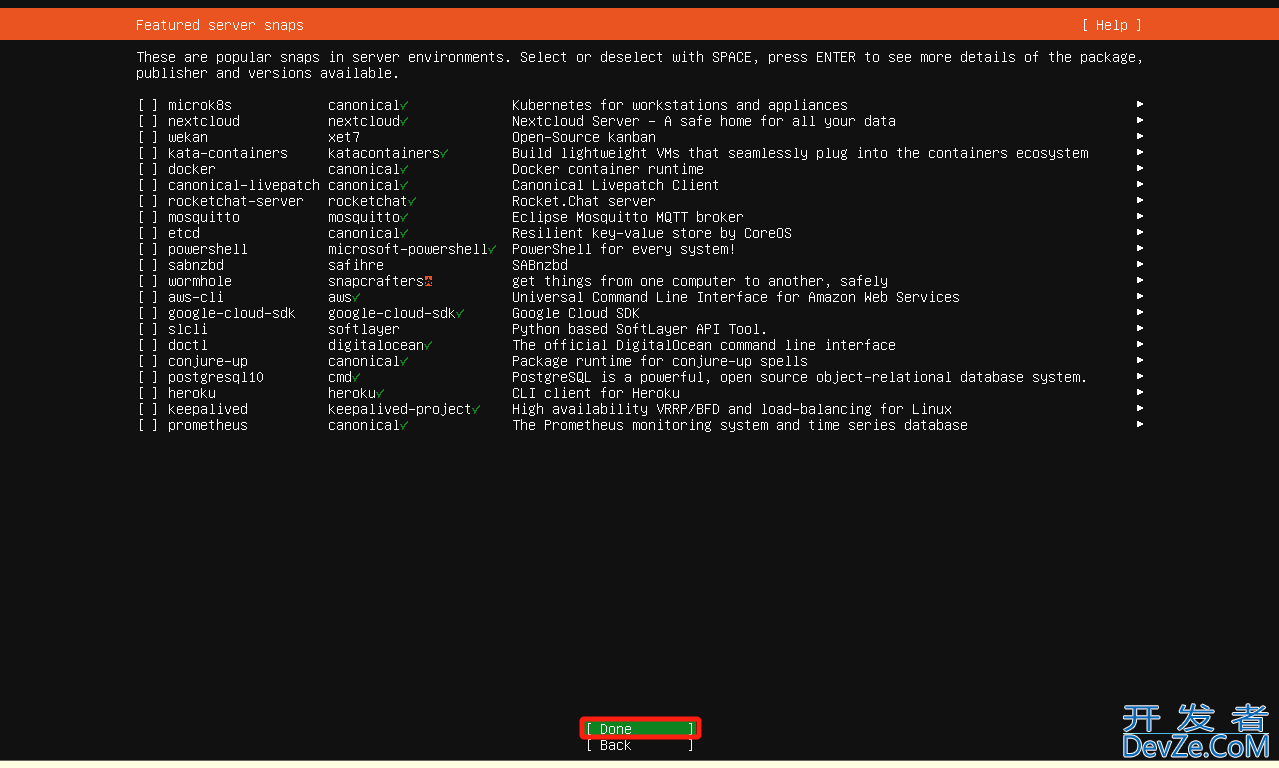This screenshot has width=1279, height=768.
Task: Open details arrow on nextcloud row
Action: [x=1140, y=120]
